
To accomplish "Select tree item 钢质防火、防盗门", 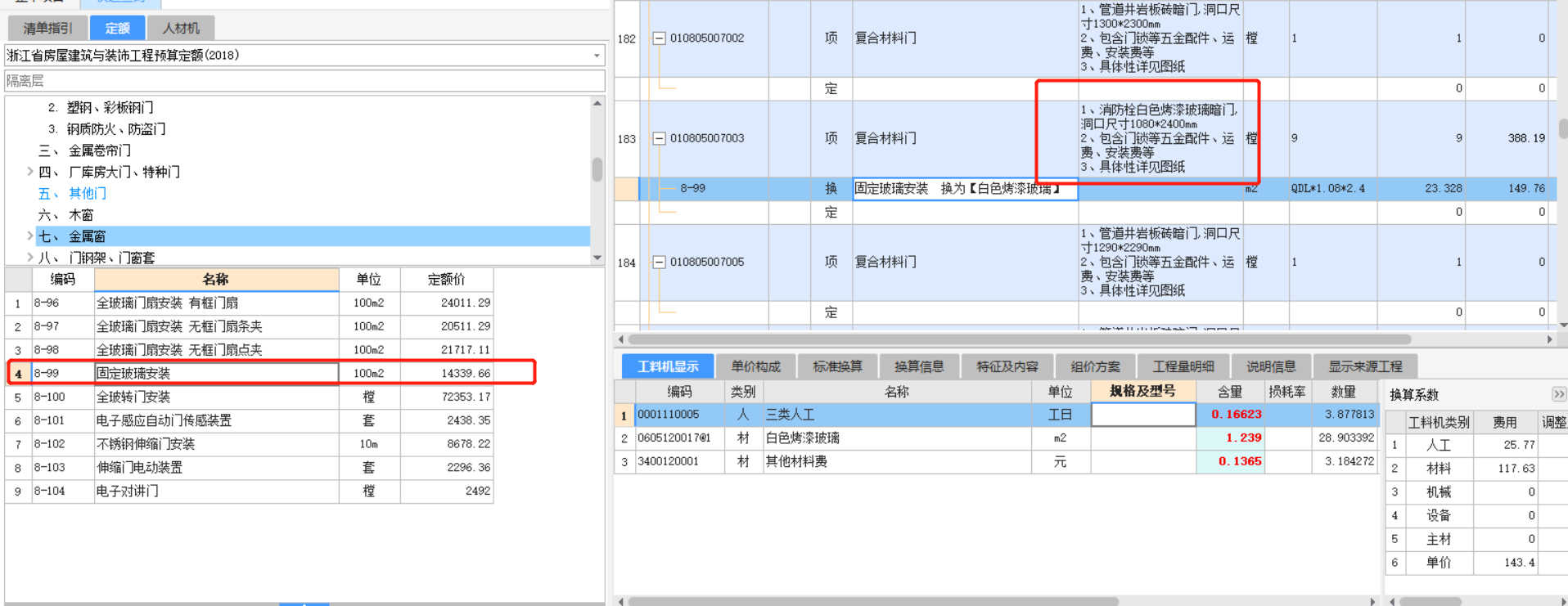I will pos(116,128).
